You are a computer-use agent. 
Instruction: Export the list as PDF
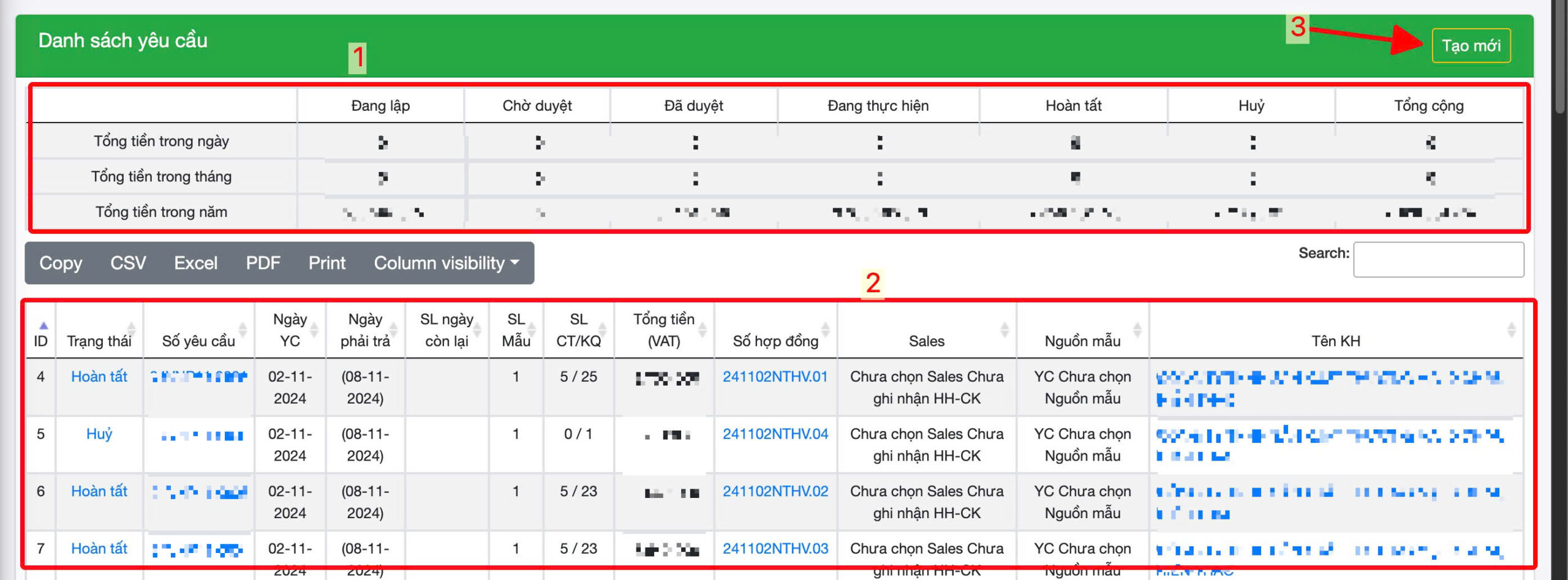coord(263,263)
